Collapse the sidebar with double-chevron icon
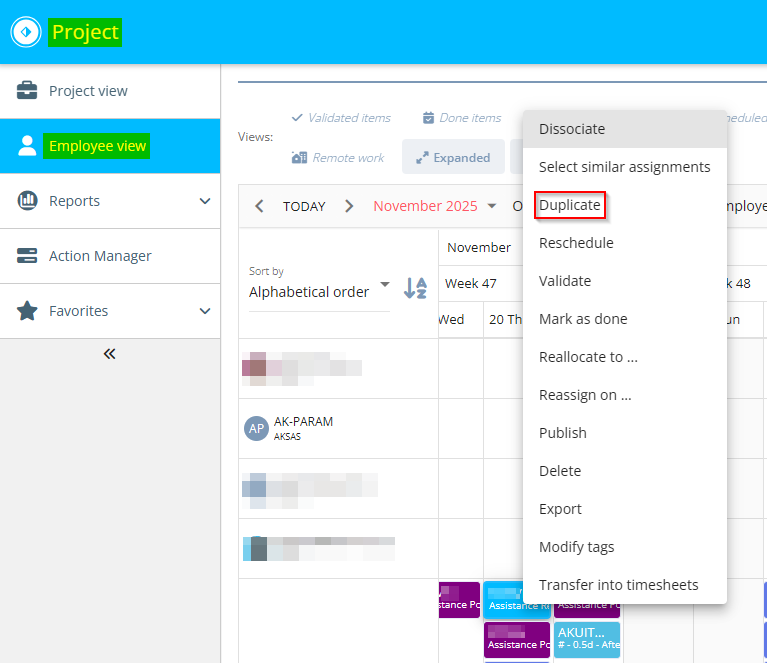The height and width of the screenshot is (663, 767). tap(109, 354)
